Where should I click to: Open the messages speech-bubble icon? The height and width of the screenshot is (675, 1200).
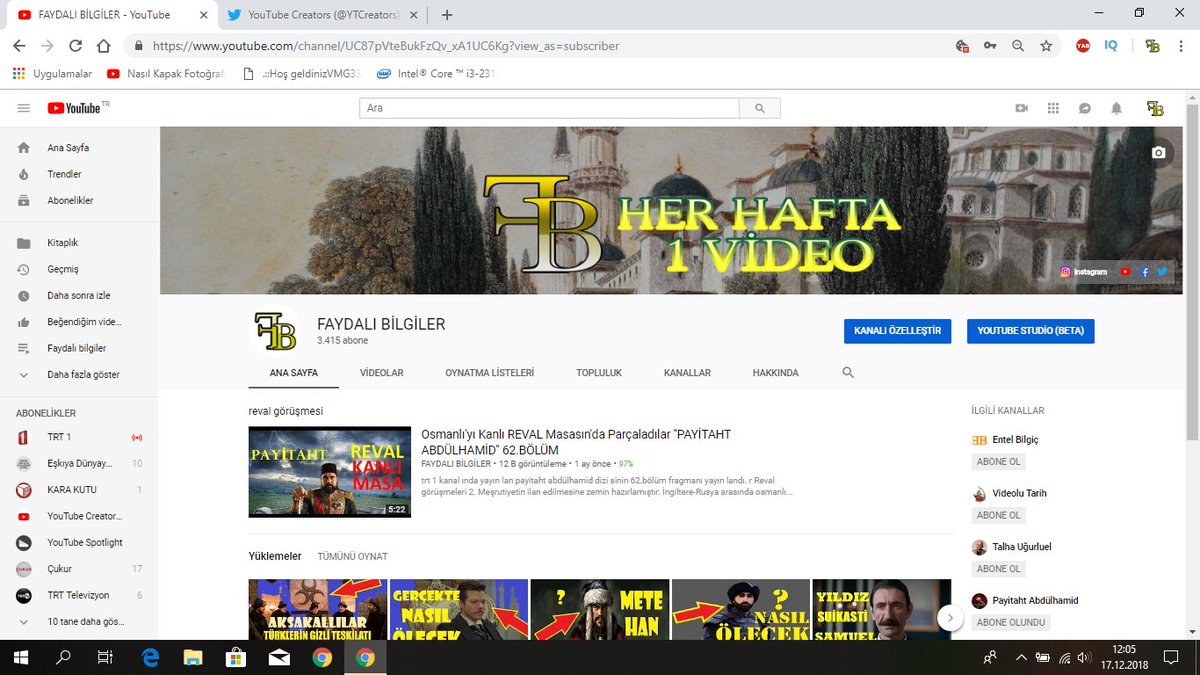pyautogui.click(x=1085, y=108)
